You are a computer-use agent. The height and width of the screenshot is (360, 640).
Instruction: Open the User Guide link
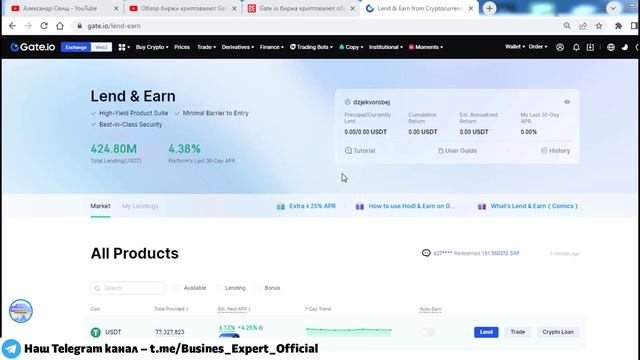point(458,151)
